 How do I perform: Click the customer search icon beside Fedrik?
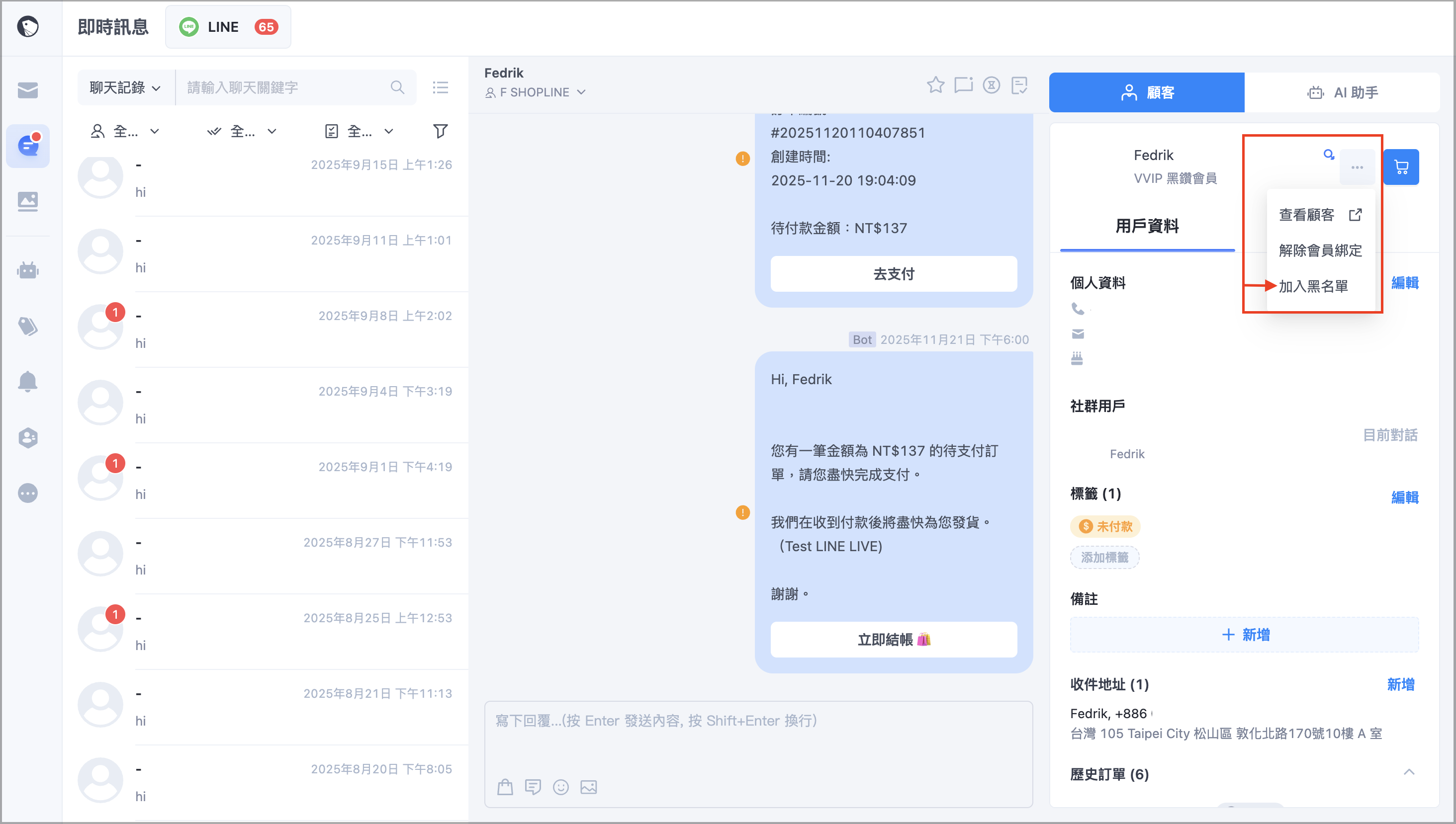click(1329, 154)
